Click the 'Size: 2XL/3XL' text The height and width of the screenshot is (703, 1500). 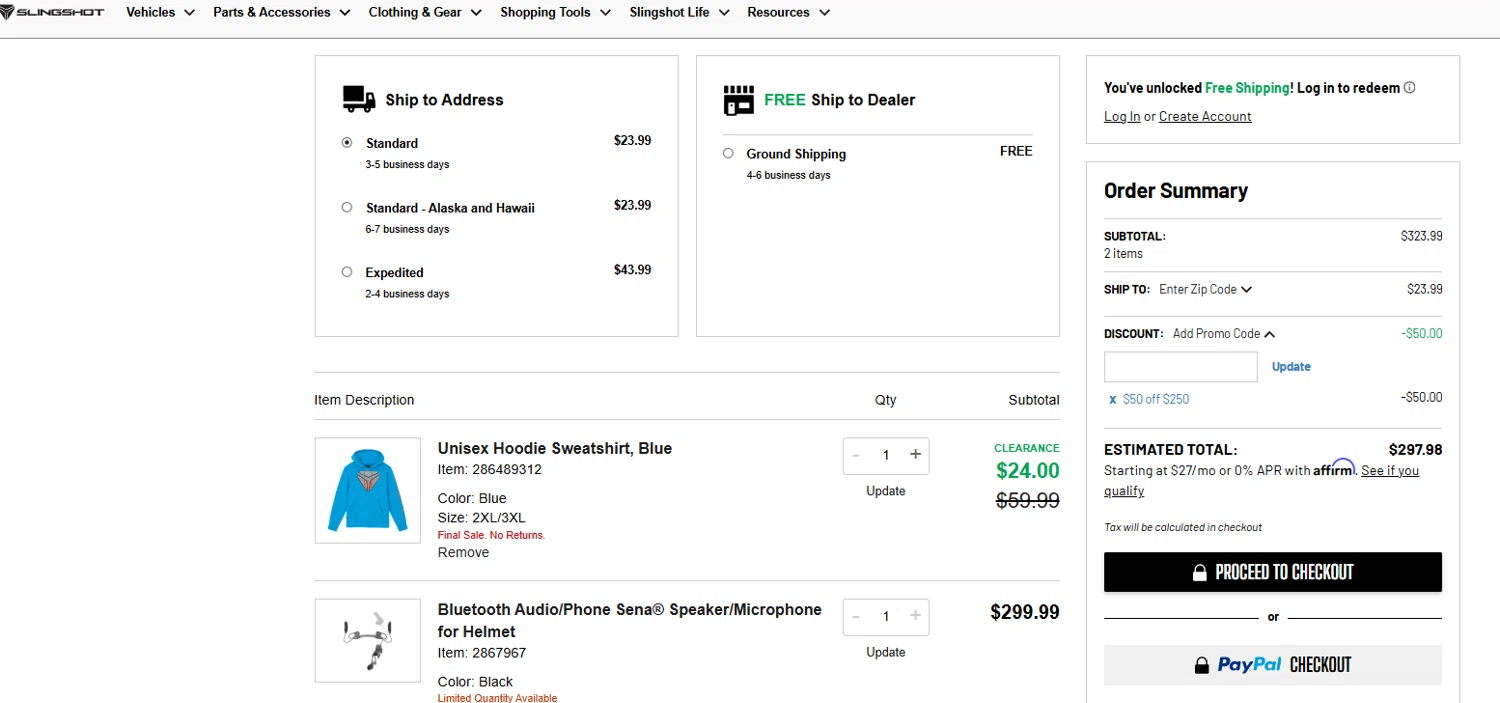(x=481, y=517)
